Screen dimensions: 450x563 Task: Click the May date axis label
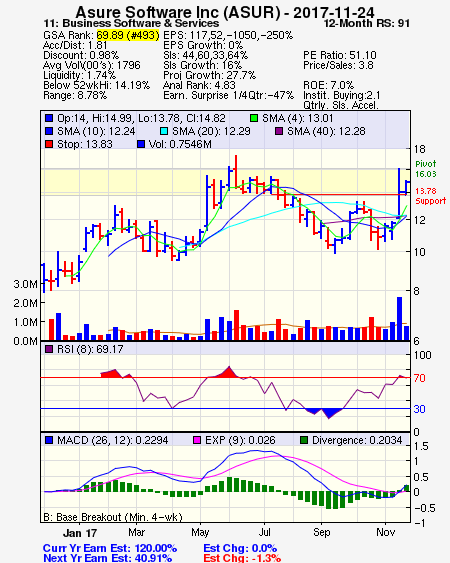point(200,532)
